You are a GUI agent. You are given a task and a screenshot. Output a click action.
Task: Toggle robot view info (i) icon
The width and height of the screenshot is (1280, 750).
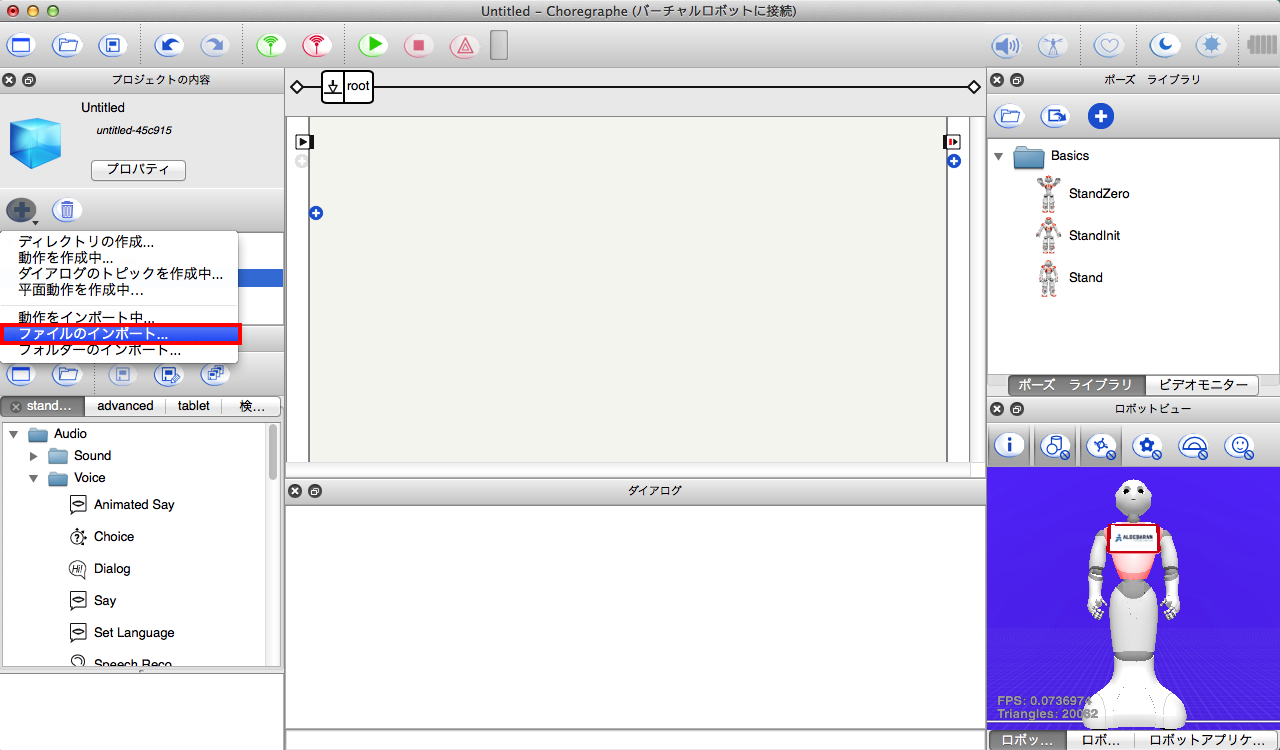pyautogui.click(x=1009, y=445)
